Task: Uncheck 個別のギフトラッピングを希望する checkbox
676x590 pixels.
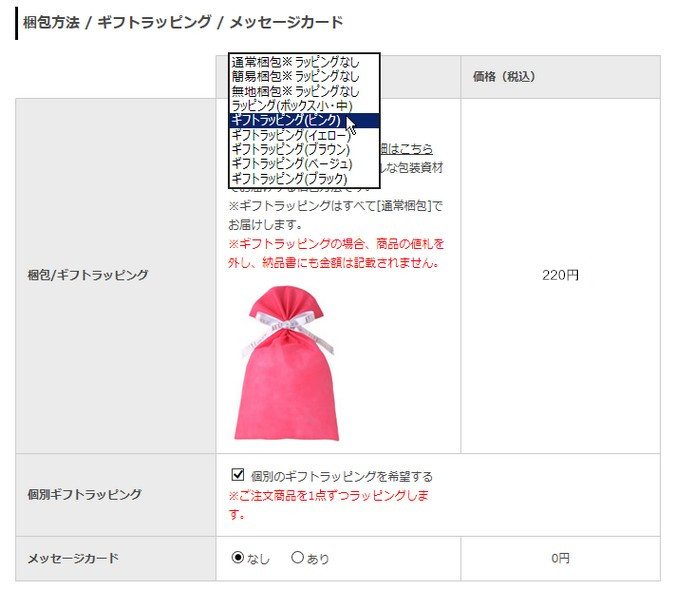Action: [238, 474]
